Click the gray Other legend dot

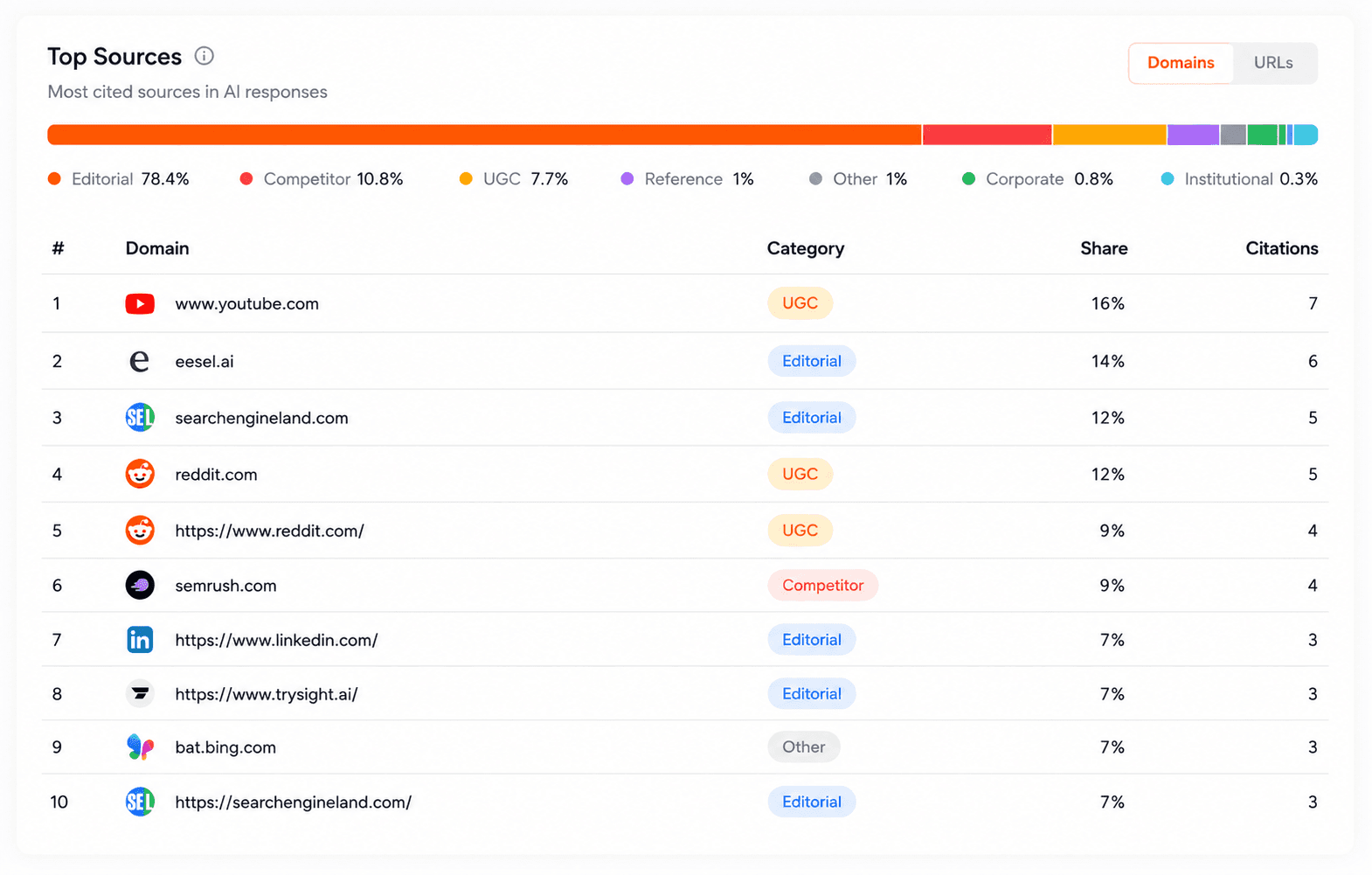pos(815,178)
